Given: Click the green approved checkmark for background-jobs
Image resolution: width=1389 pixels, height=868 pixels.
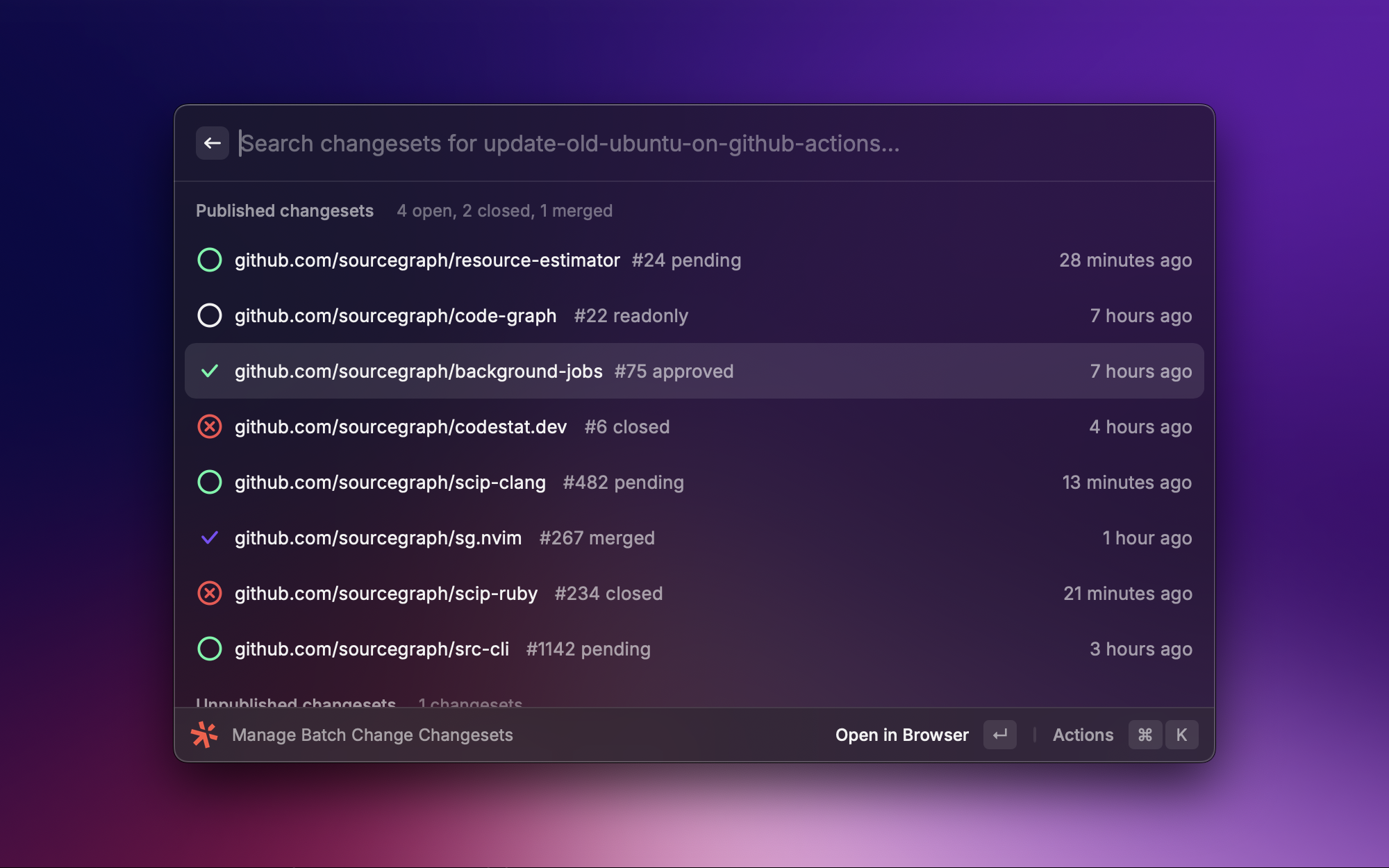Looking at the screenshot, I should [209, 371].
